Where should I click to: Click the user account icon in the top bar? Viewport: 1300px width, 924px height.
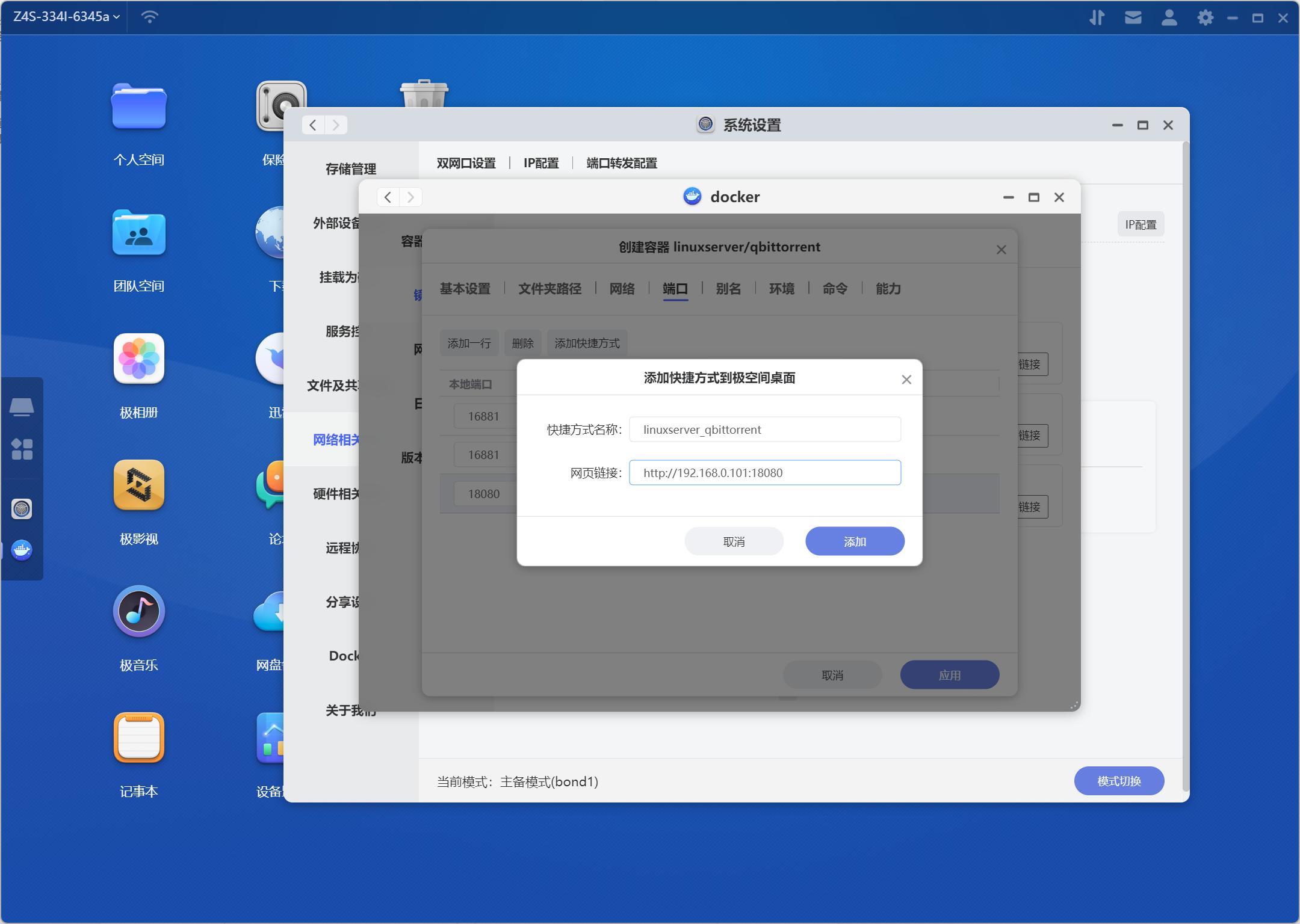1169,17
